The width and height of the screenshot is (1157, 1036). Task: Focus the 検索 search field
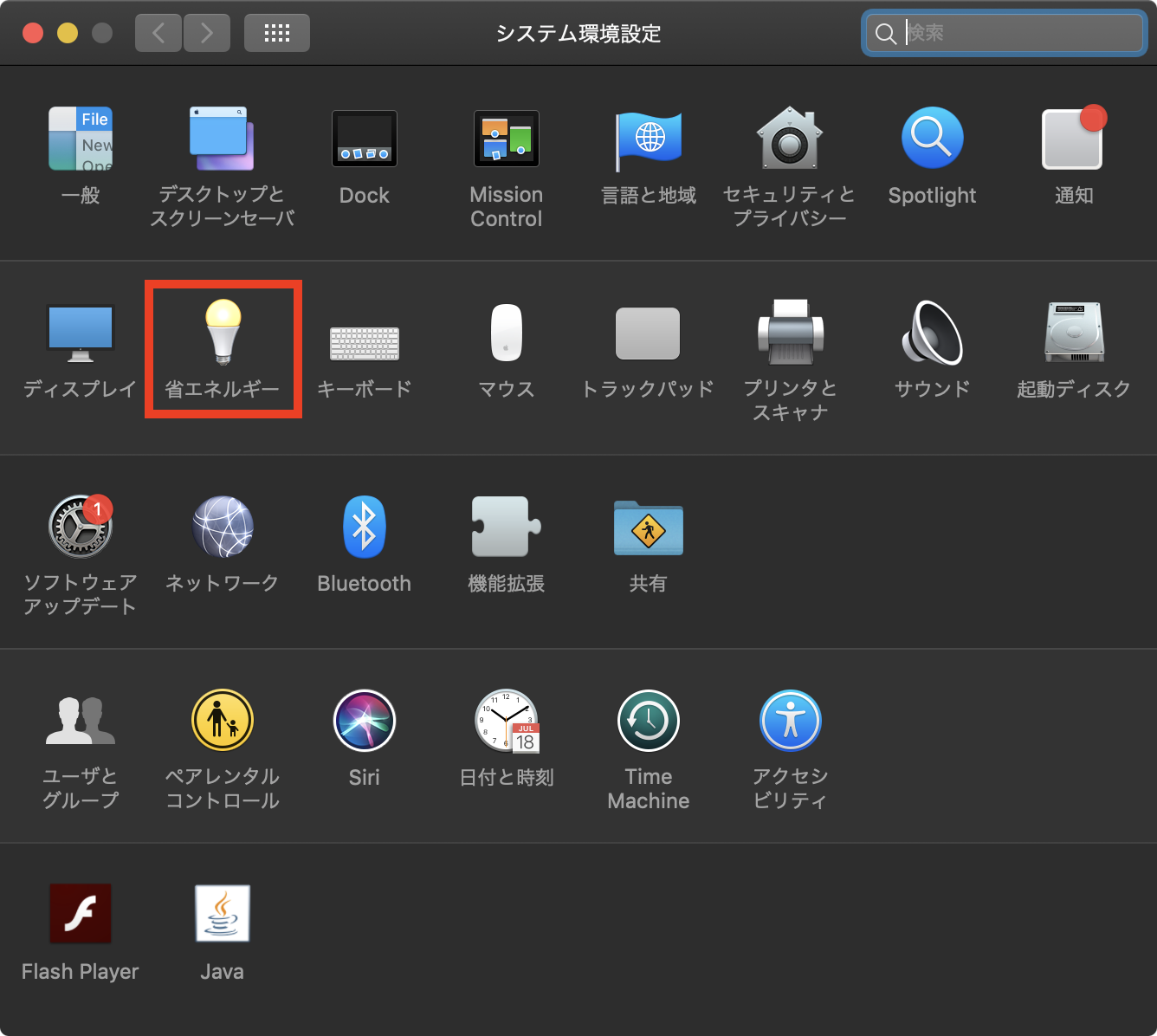click(x=1005, y=33)
